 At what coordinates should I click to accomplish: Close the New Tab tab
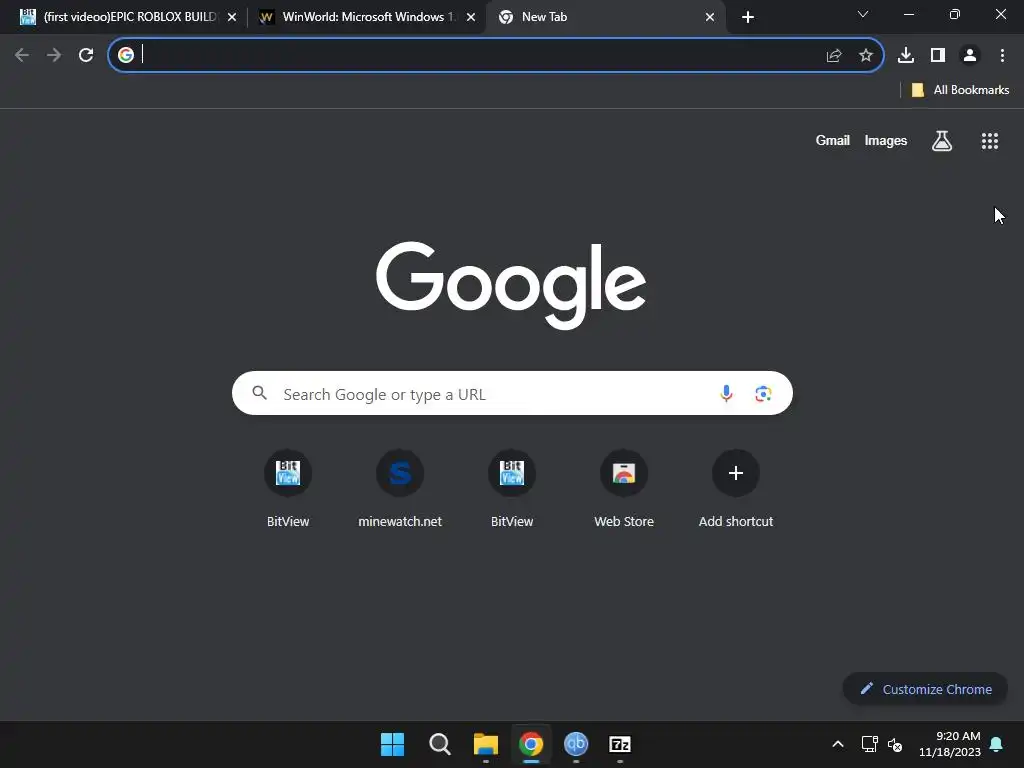point(710,17)
